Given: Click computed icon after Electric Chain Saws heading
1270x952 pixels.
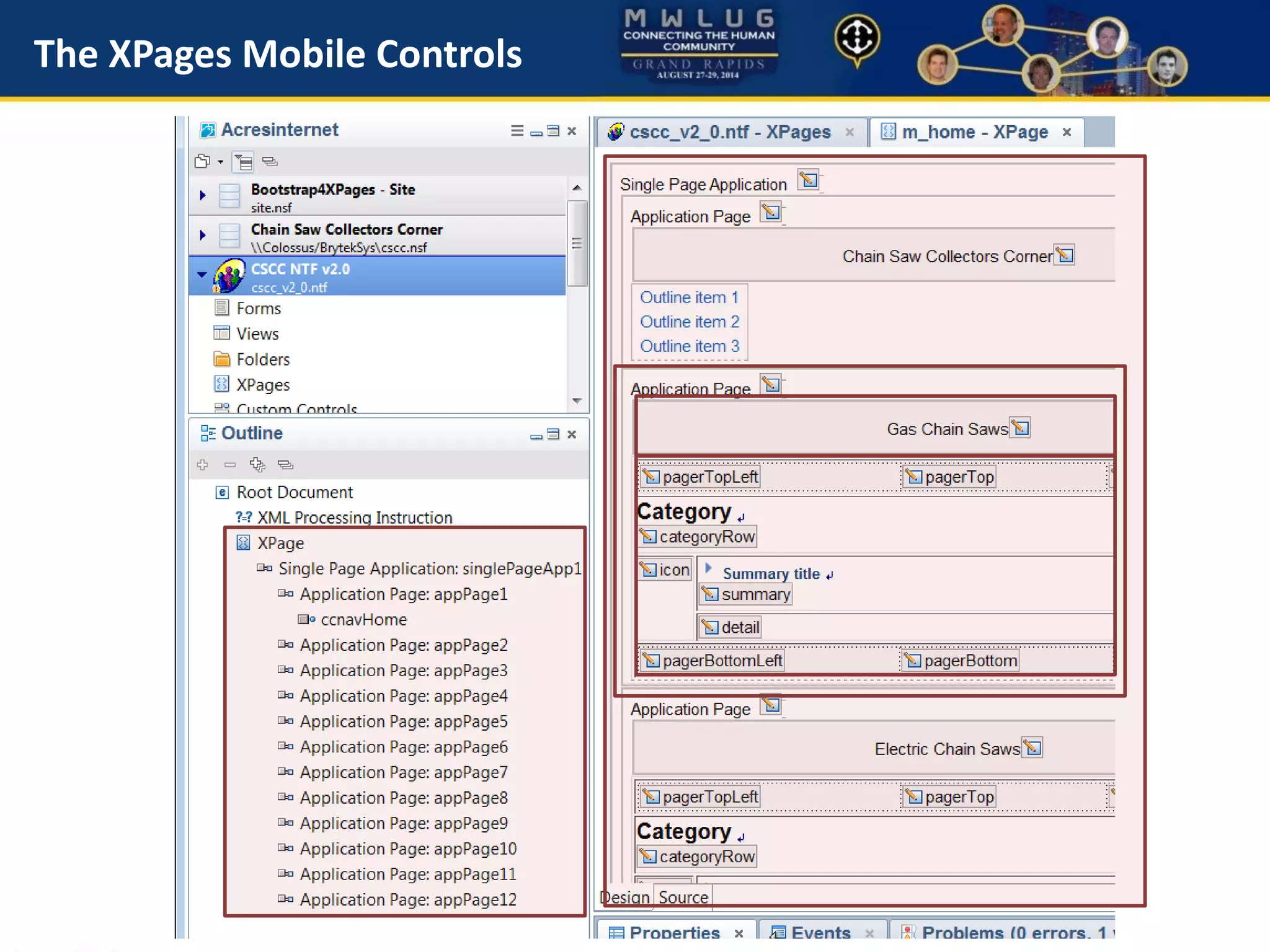Looking at the screenshot, I should pyautogui.click(x=1032, y=747).
